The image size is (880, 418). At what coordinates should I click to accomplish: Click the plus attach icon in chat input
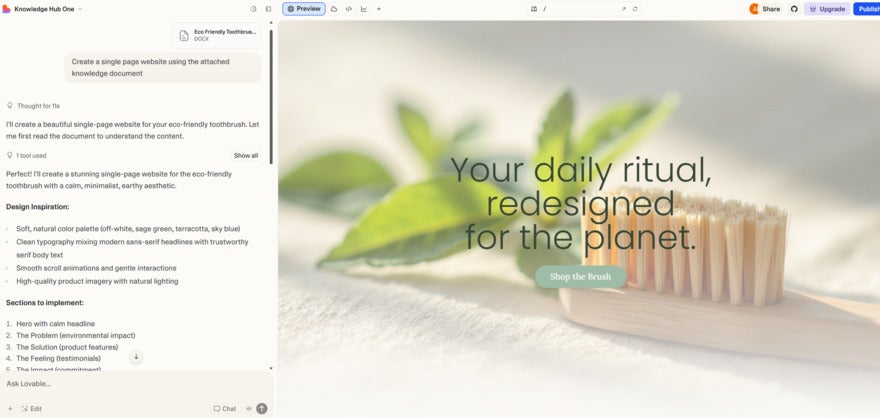point(10,408)
